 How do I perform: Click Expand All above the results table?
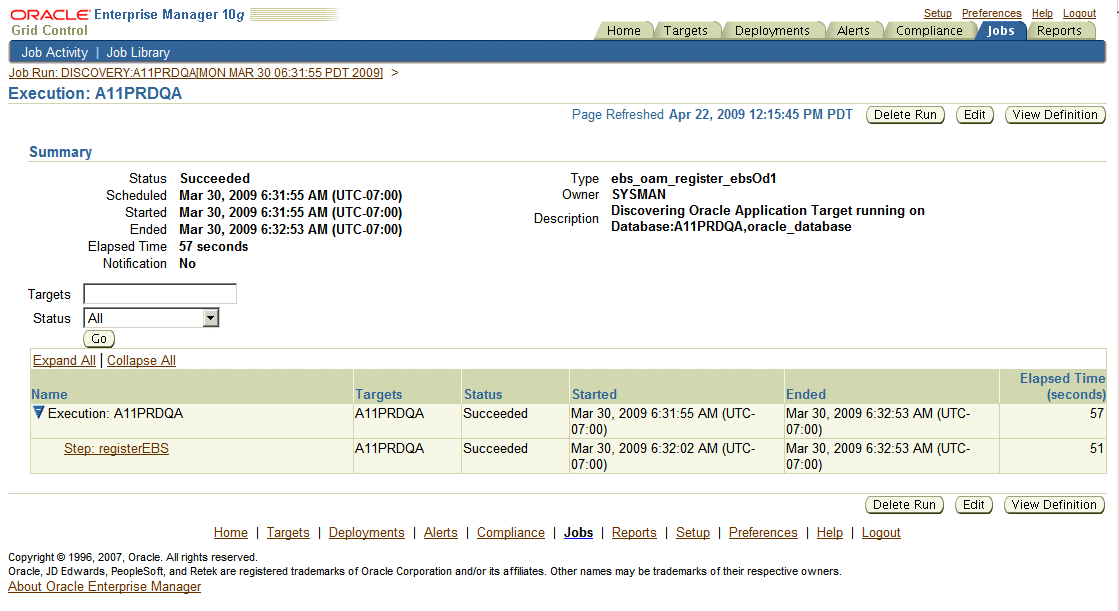[63, 360]
